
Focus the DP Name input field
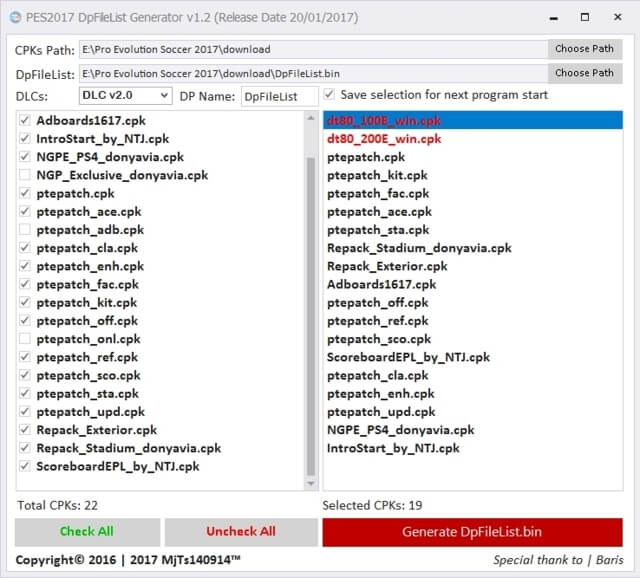[x=280, y=96]
